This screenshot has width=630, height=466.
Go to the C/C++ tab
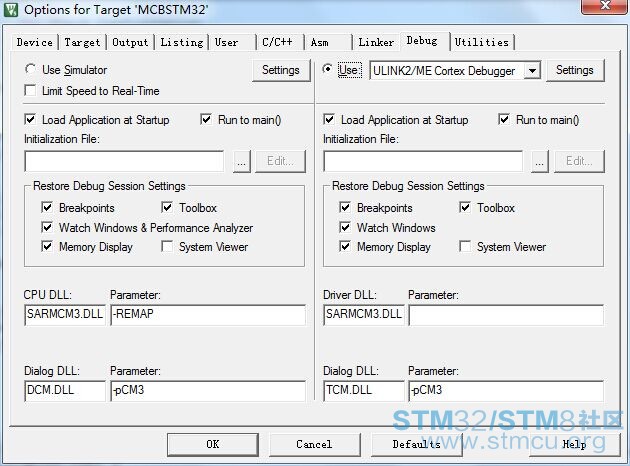click(x=280, y=42)
